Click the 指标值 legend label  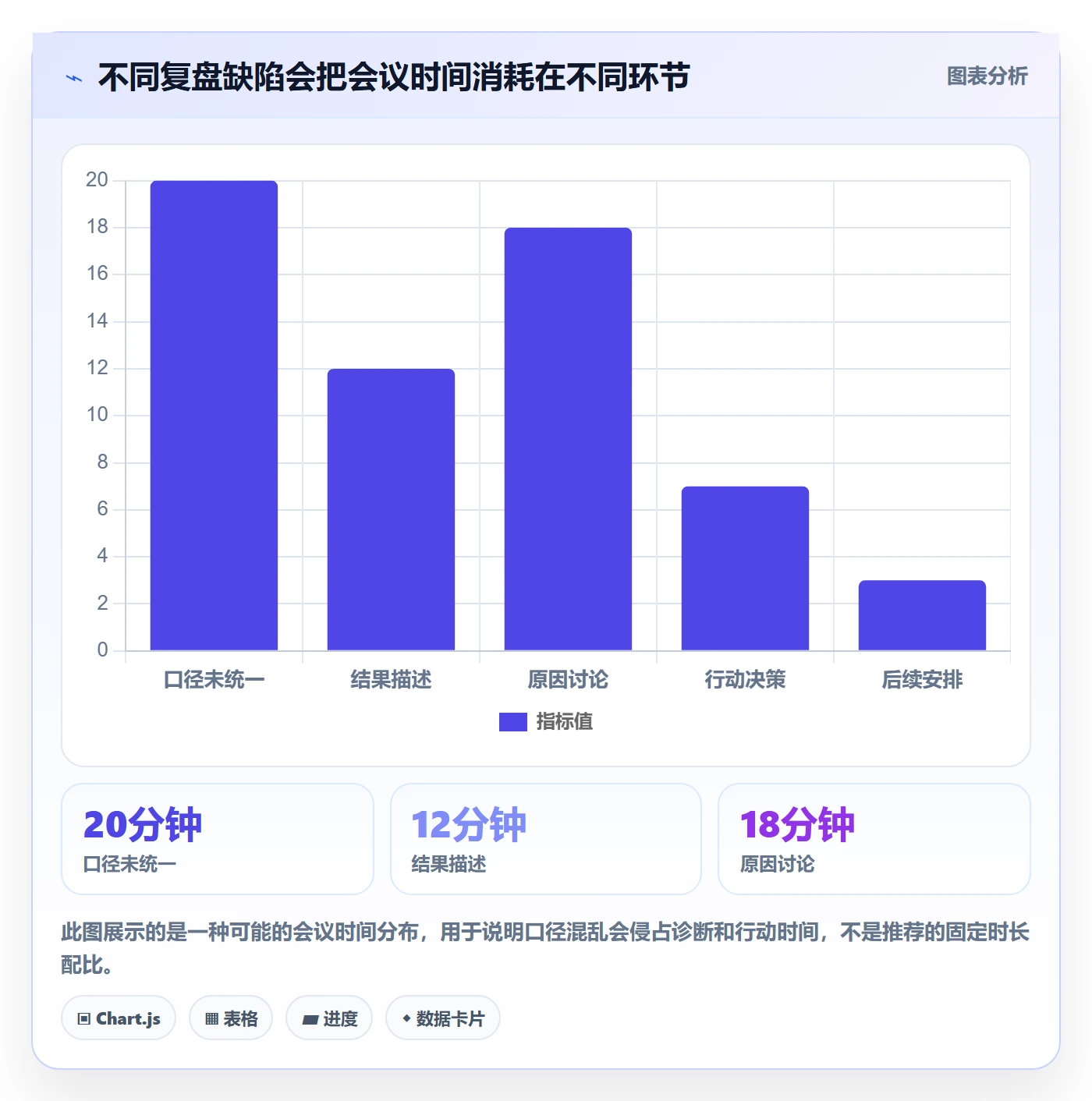[x=565, y=722]
